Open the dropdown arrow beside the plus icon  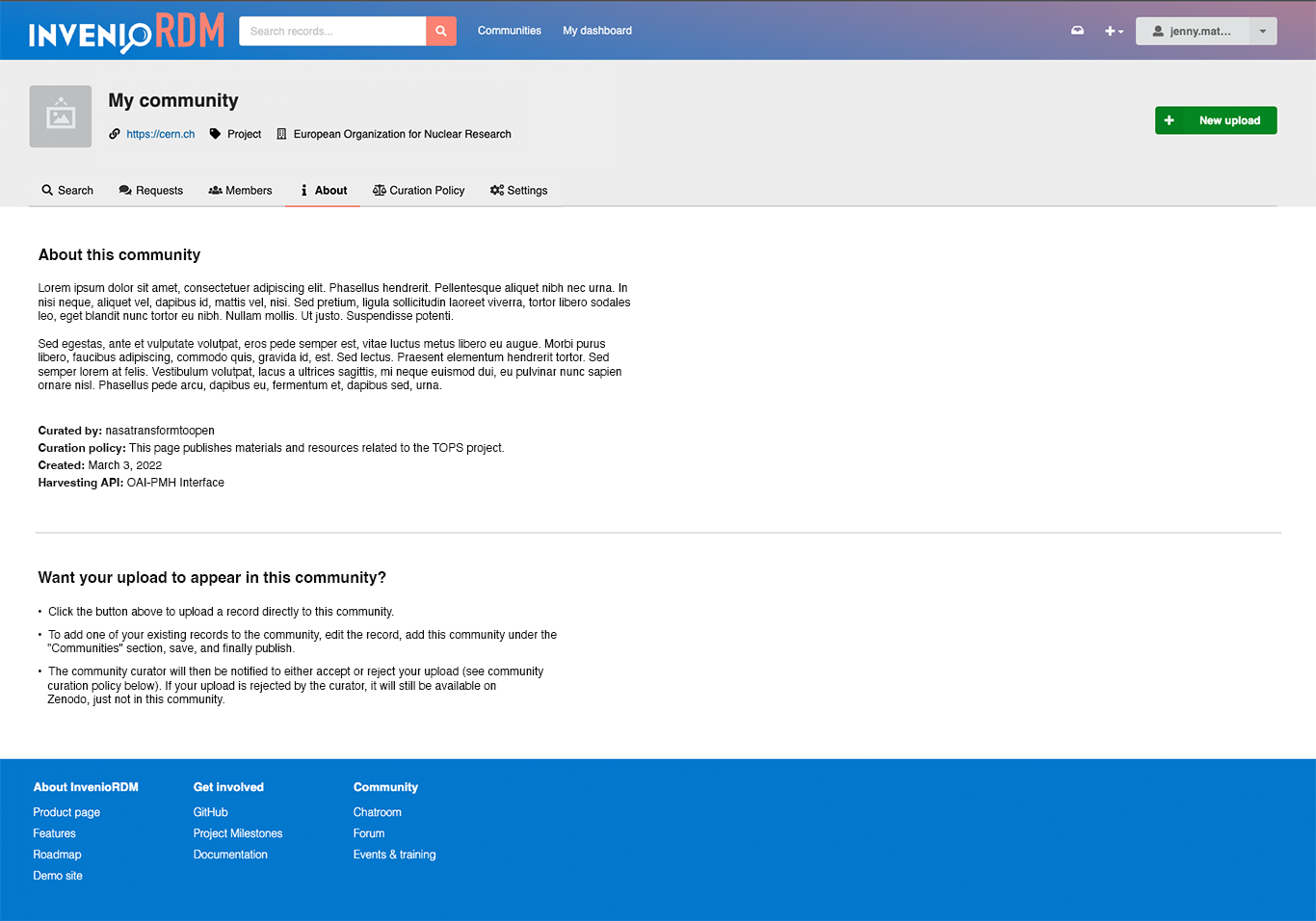click(1119, 32)
